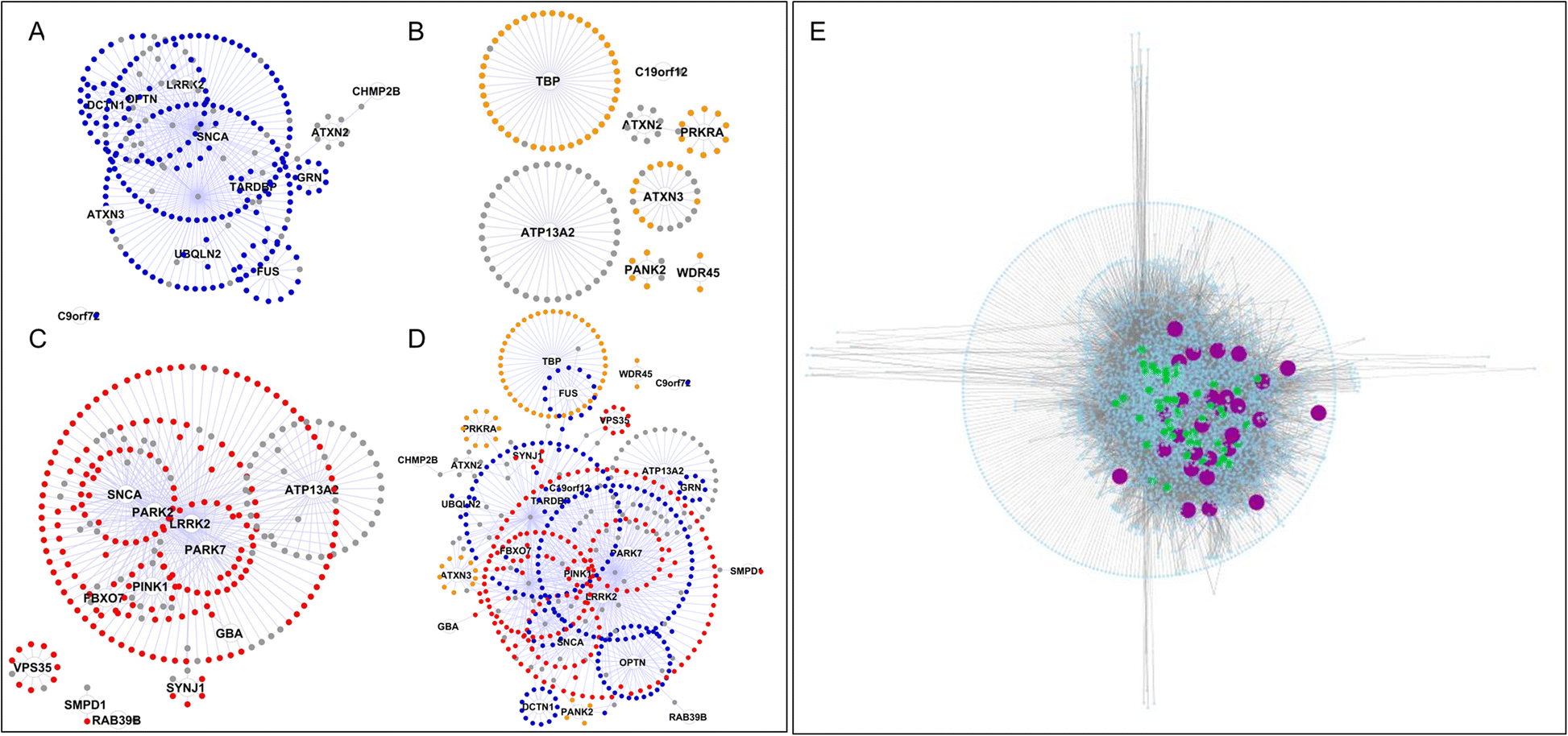This screenshot has height=736, width=1568.
Task: Pick the WDR45 label in panel B
Action: click(x=699, y=273)
